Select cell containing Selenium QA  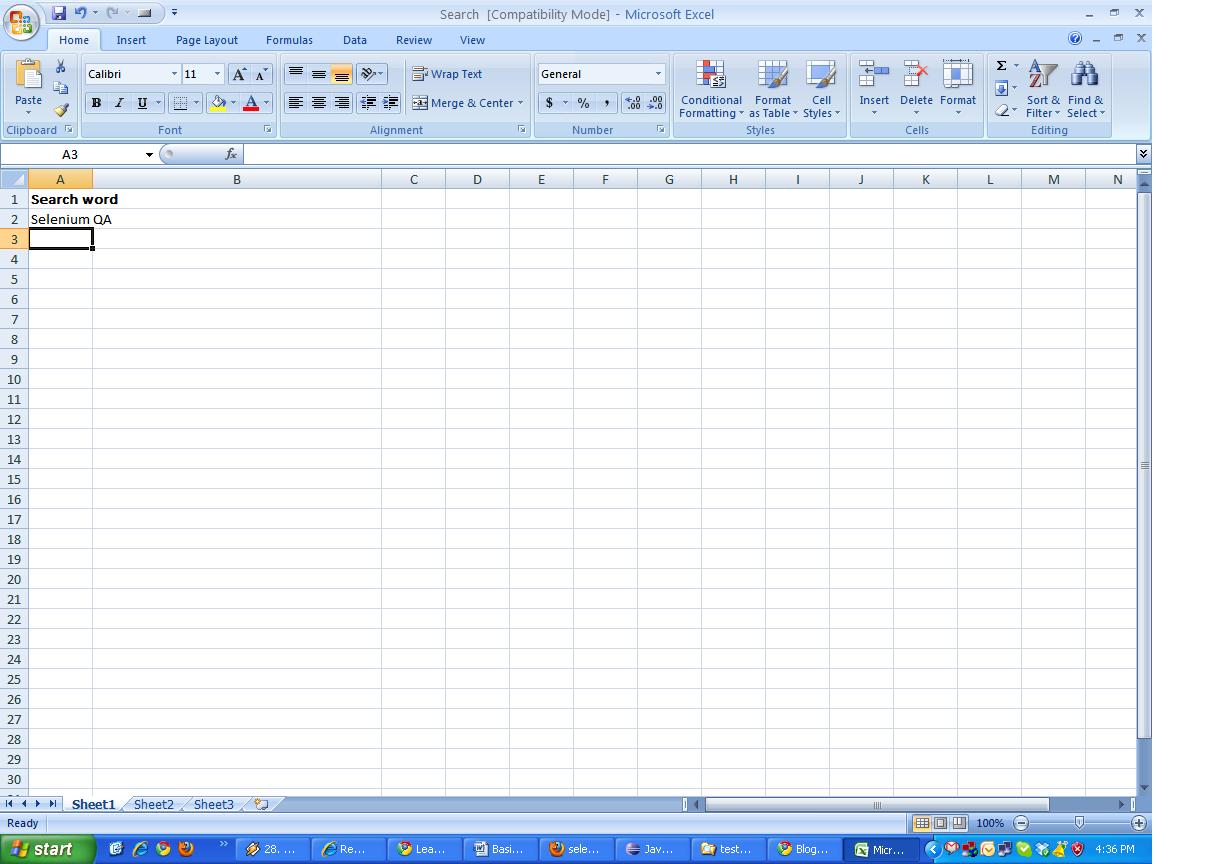pos(60,219)
